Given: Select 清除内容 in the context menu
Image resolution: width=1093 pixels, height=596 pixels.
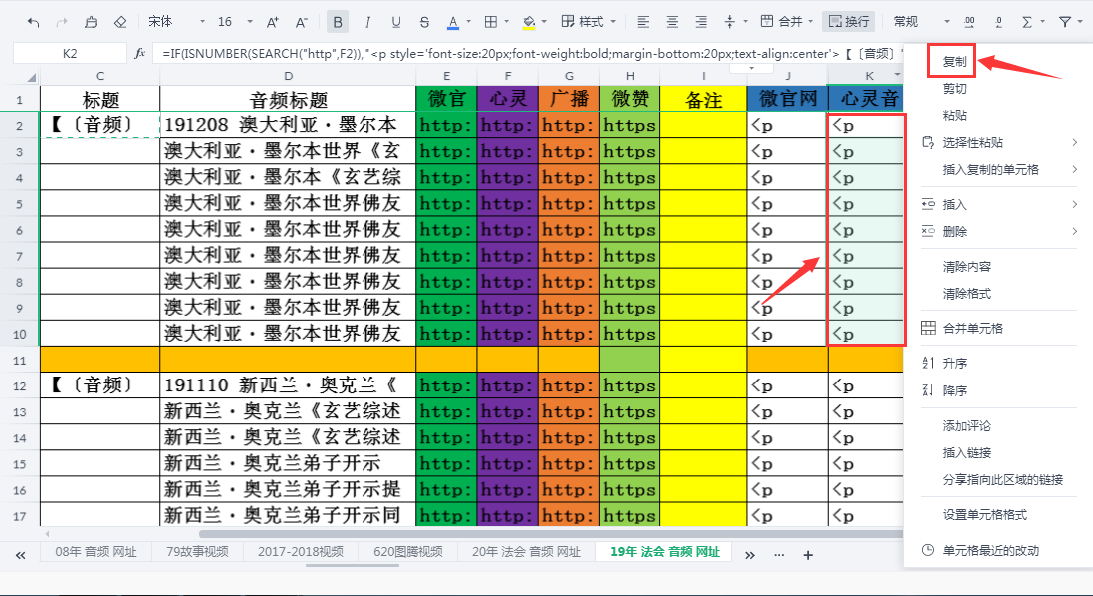Looking at the screenshot, I should [966, 266].
